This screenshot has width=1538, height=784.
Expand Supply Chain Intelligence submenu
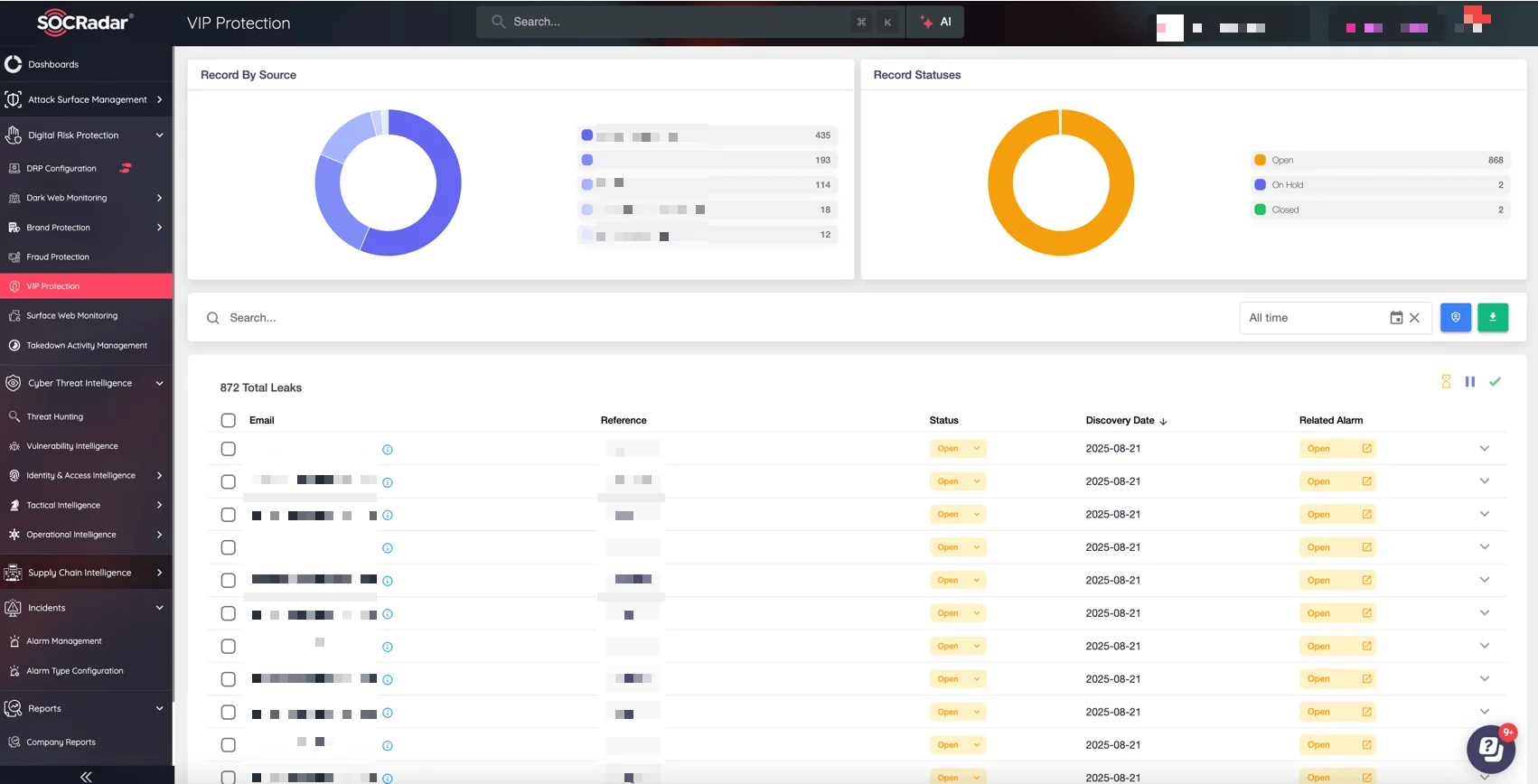tap(159, 573)
